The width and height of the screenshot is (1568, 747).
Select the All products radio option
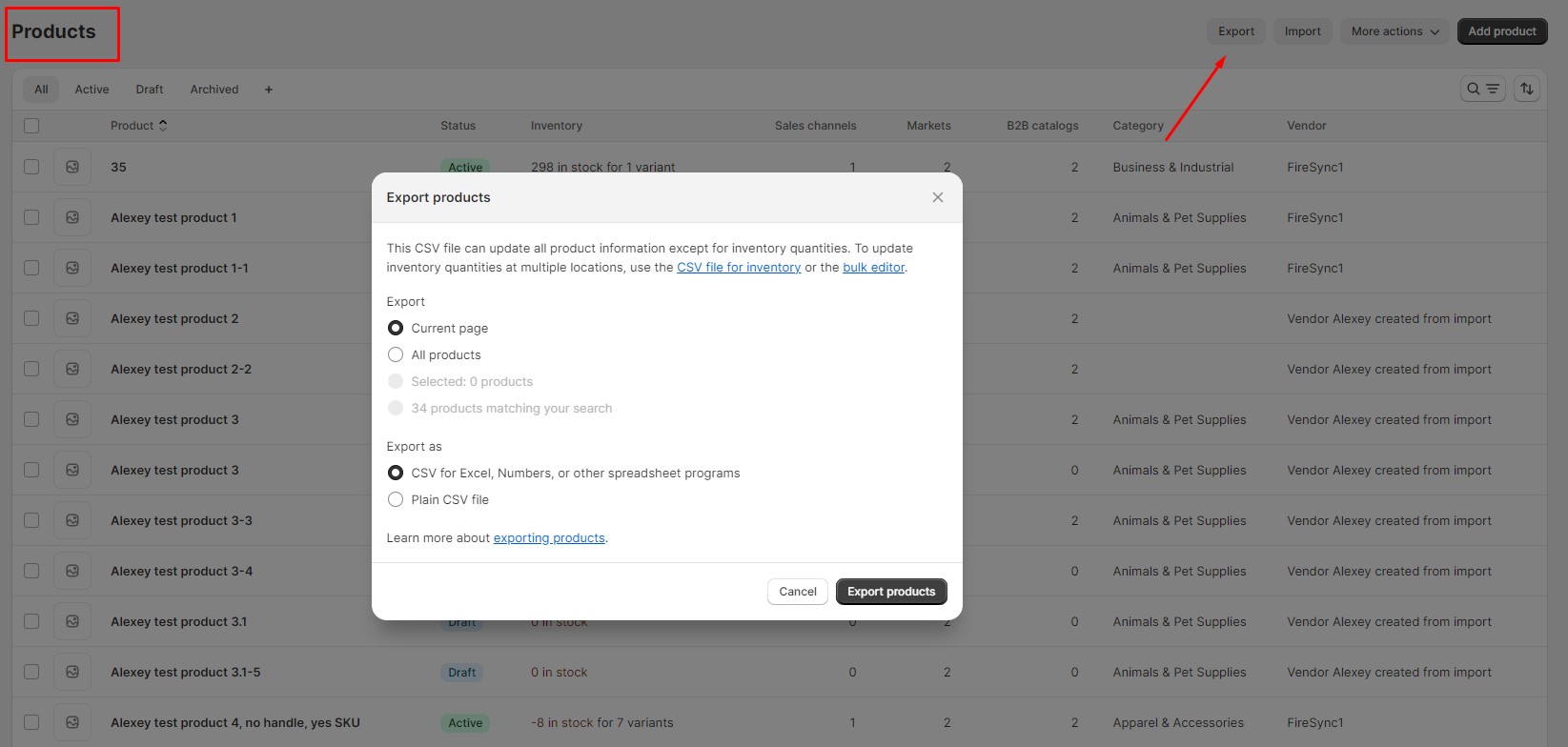396,354
